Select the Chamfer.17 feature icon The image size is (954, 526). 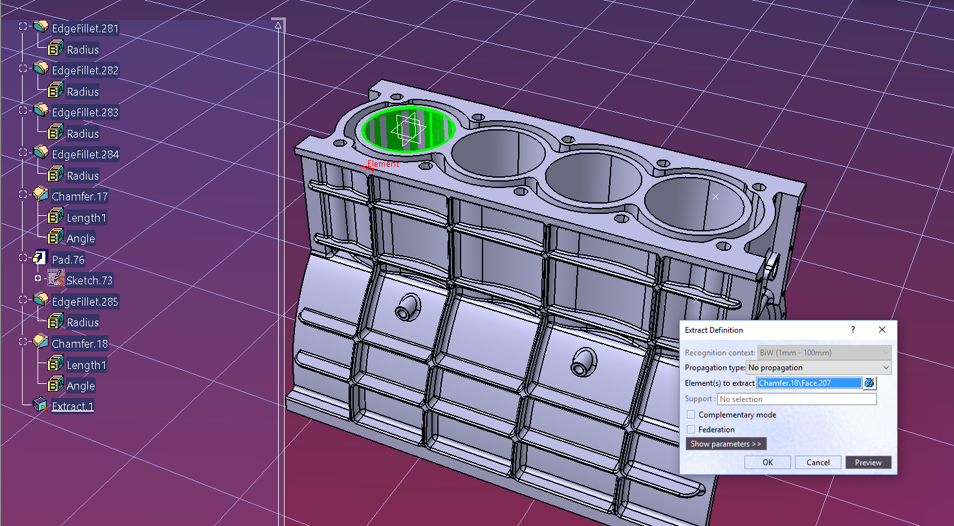tap(40, 195)
